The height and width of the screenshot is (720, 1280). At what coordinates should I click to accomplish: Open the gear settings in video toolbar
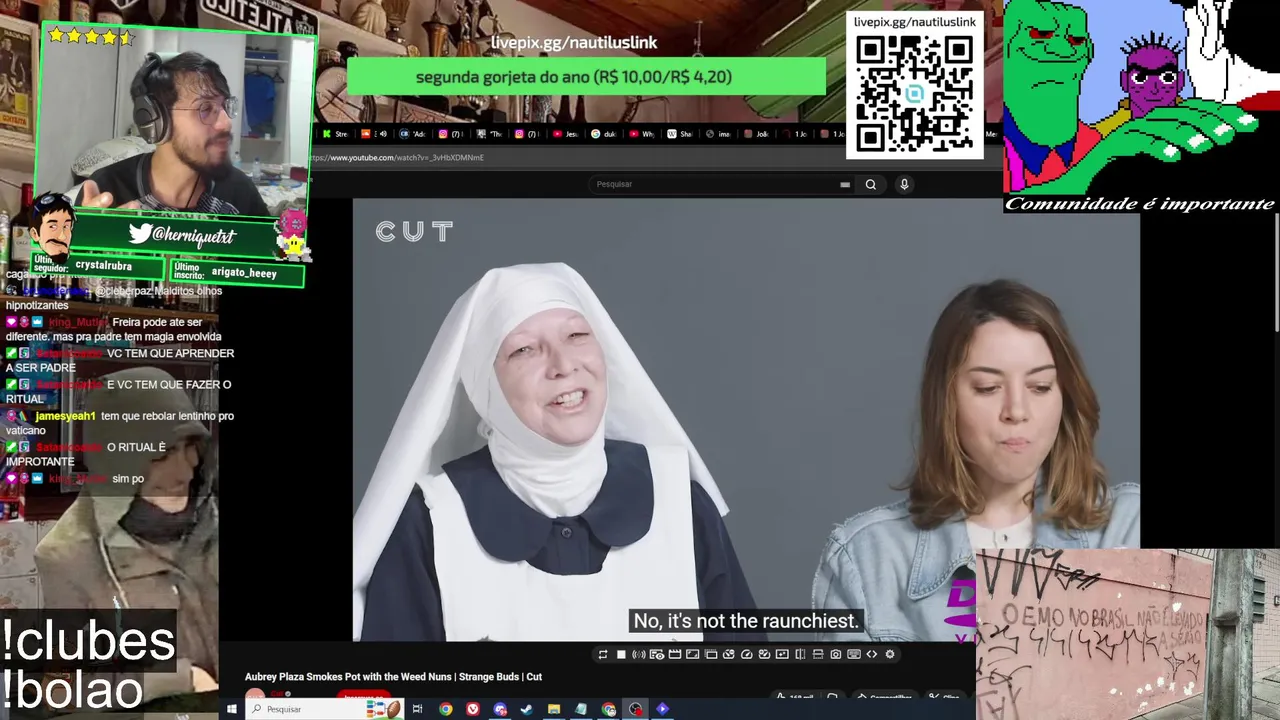click(x=890, y=654)
